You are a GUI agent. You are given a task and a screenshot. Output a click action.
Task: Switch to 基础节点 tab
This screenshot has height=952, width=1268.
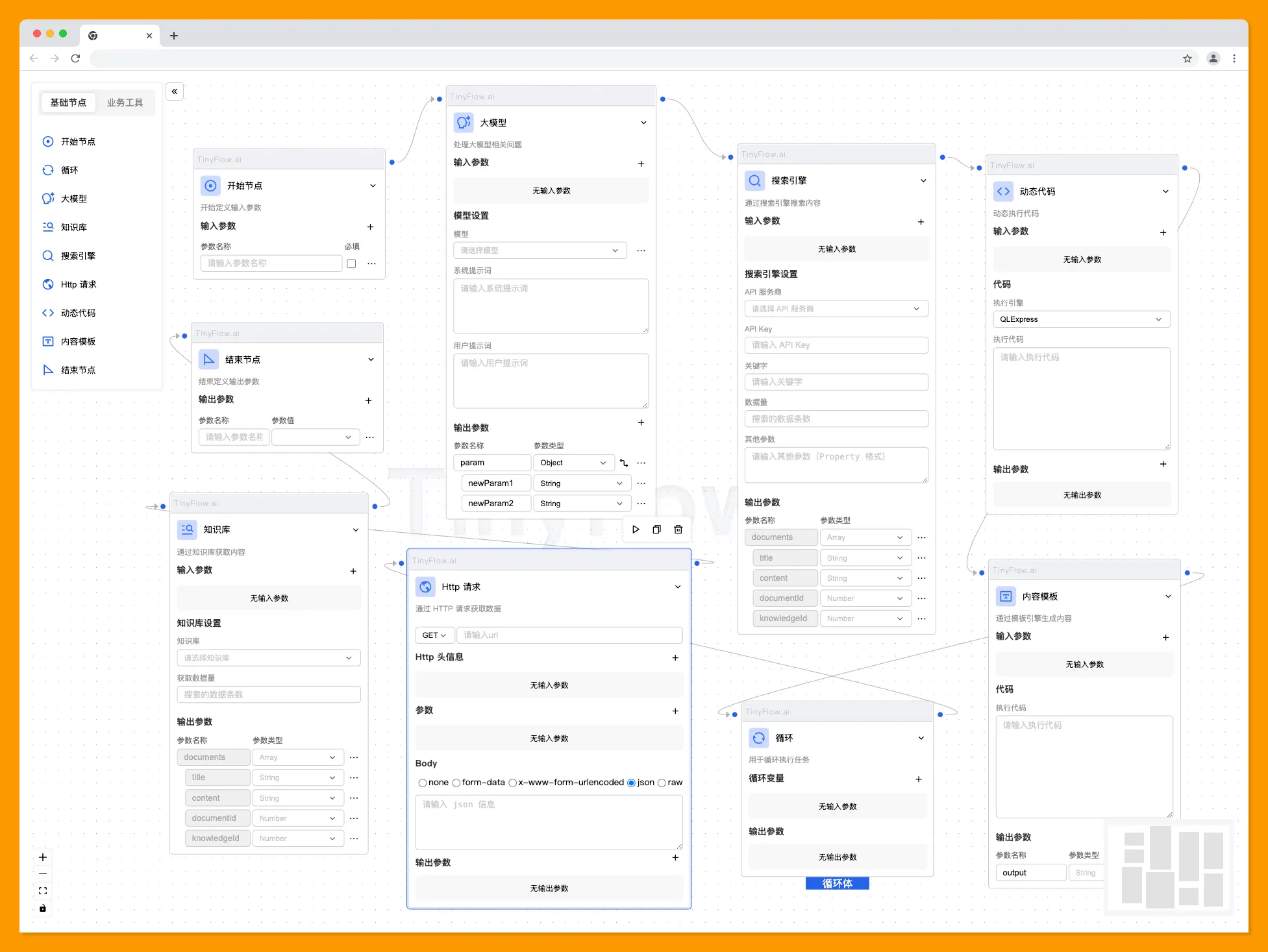tap(68, 103)
